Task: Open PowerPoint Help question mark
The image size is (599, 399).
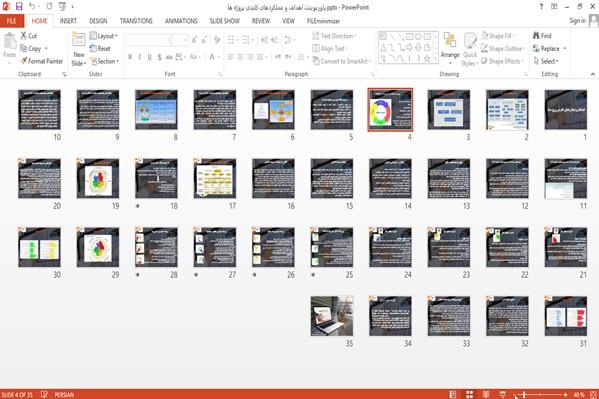Action: coord(541,6)
